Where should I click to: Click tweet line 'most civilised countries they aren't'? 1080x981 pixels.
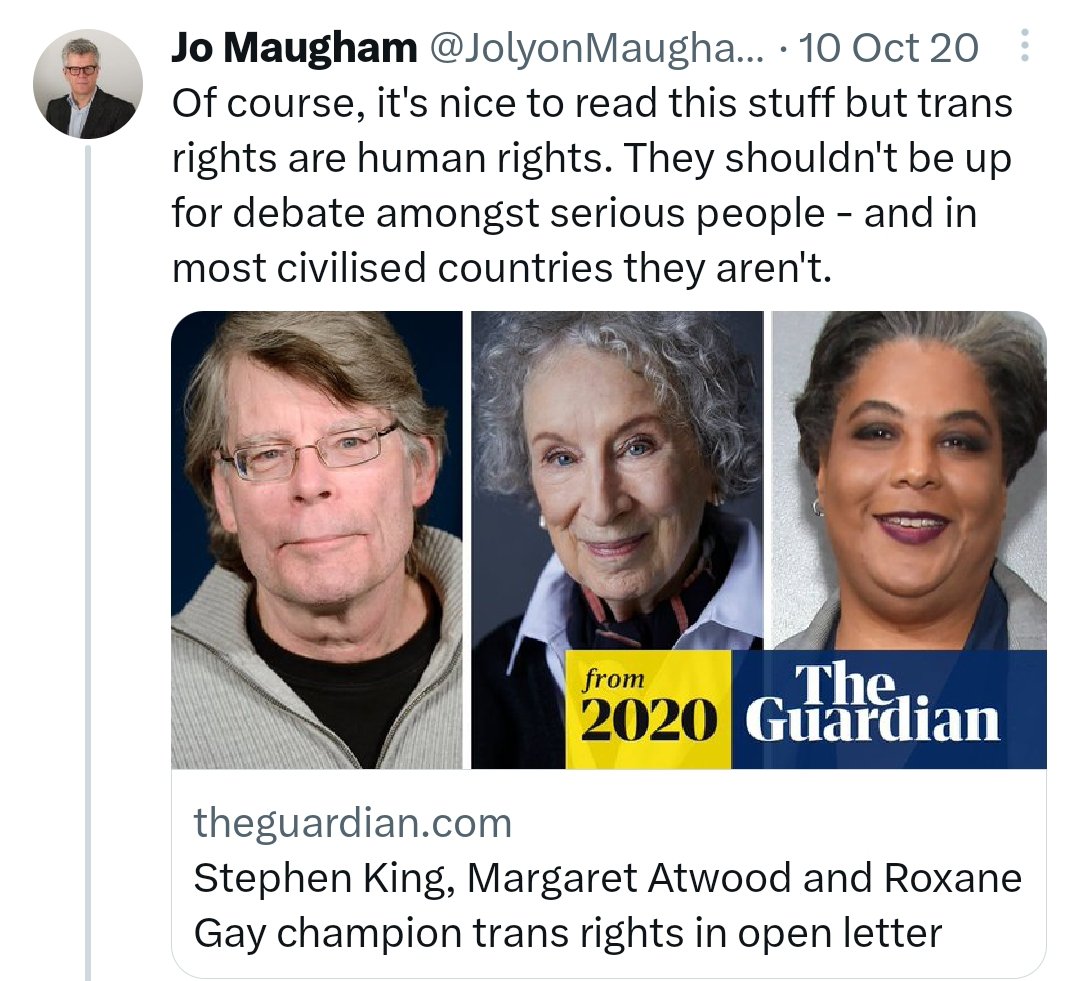click(x=502, y=268)
